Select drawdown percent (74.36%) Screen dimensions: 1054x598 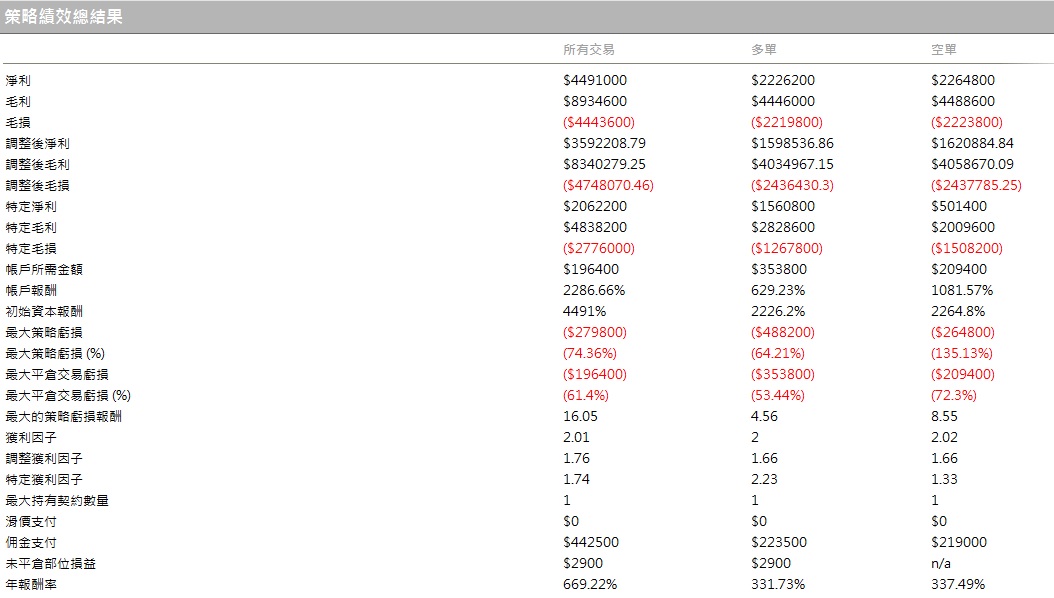pos(590,353)
